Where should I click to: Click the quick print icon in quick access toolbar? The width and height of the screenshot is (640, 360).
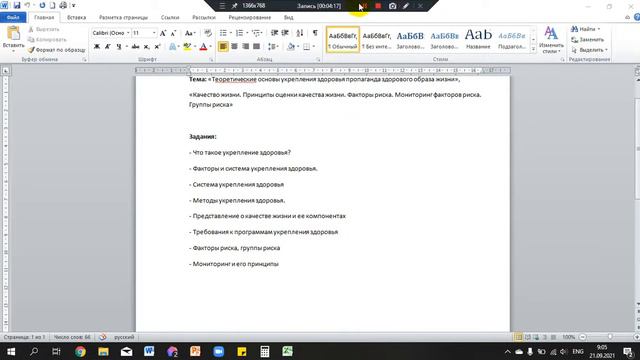point(63,6)
